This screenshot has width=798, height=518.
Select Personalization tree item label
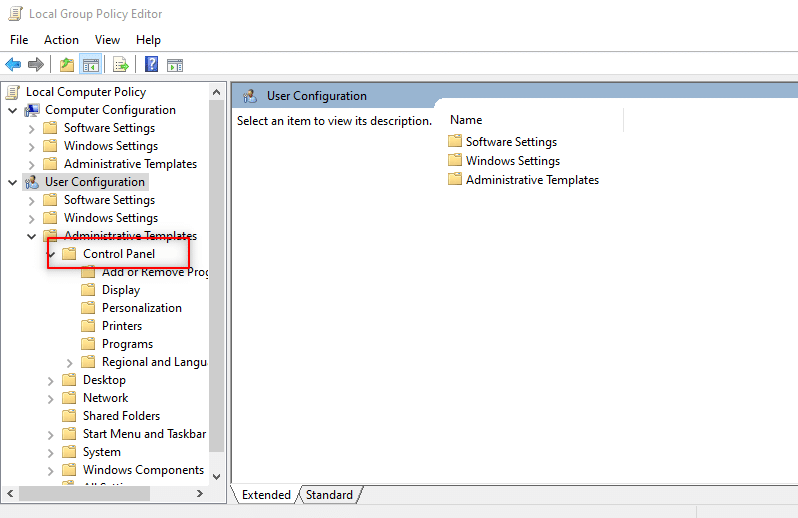coord(142,308)
